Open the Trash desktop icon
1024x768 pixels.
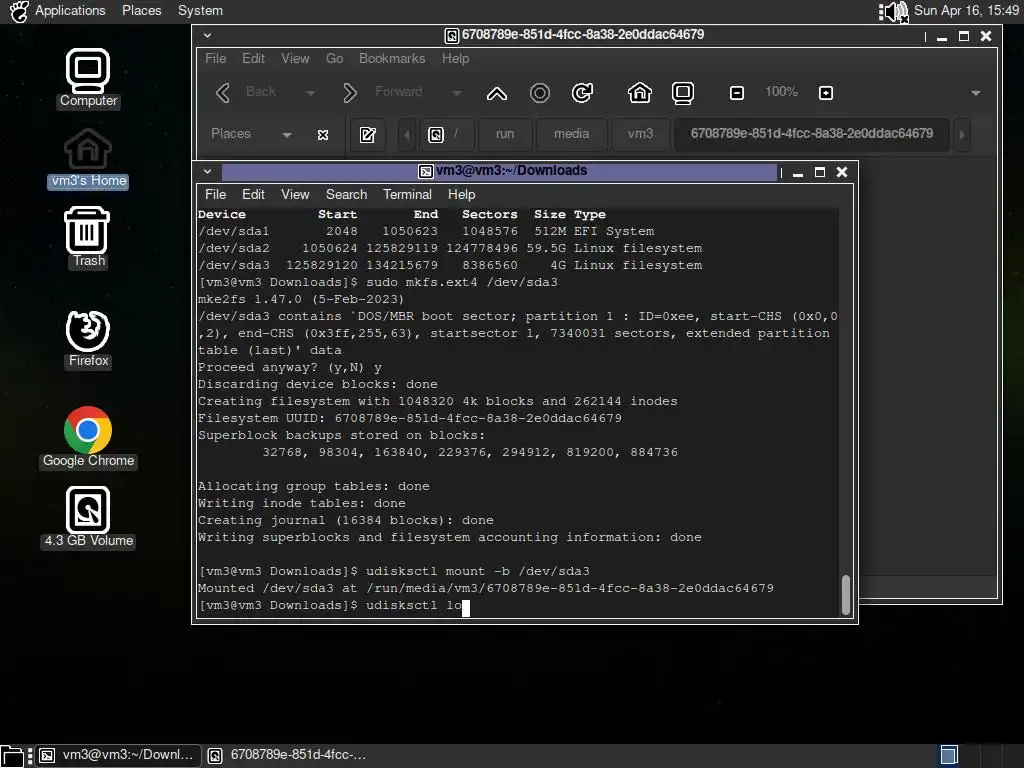coord(88,237)
